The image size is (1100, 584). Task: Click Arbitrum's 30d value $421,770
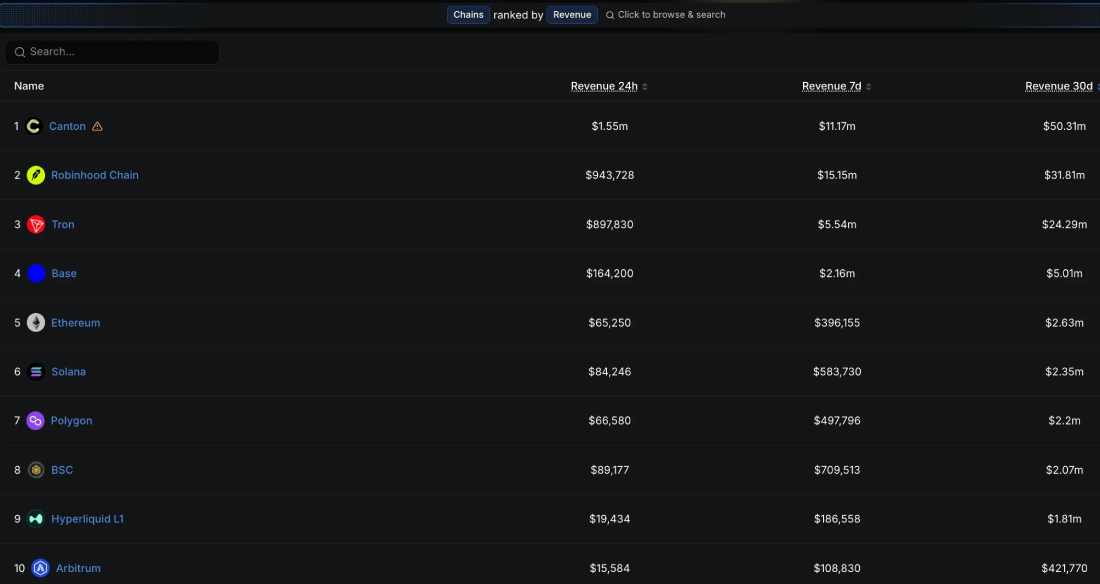point(1064,569)
